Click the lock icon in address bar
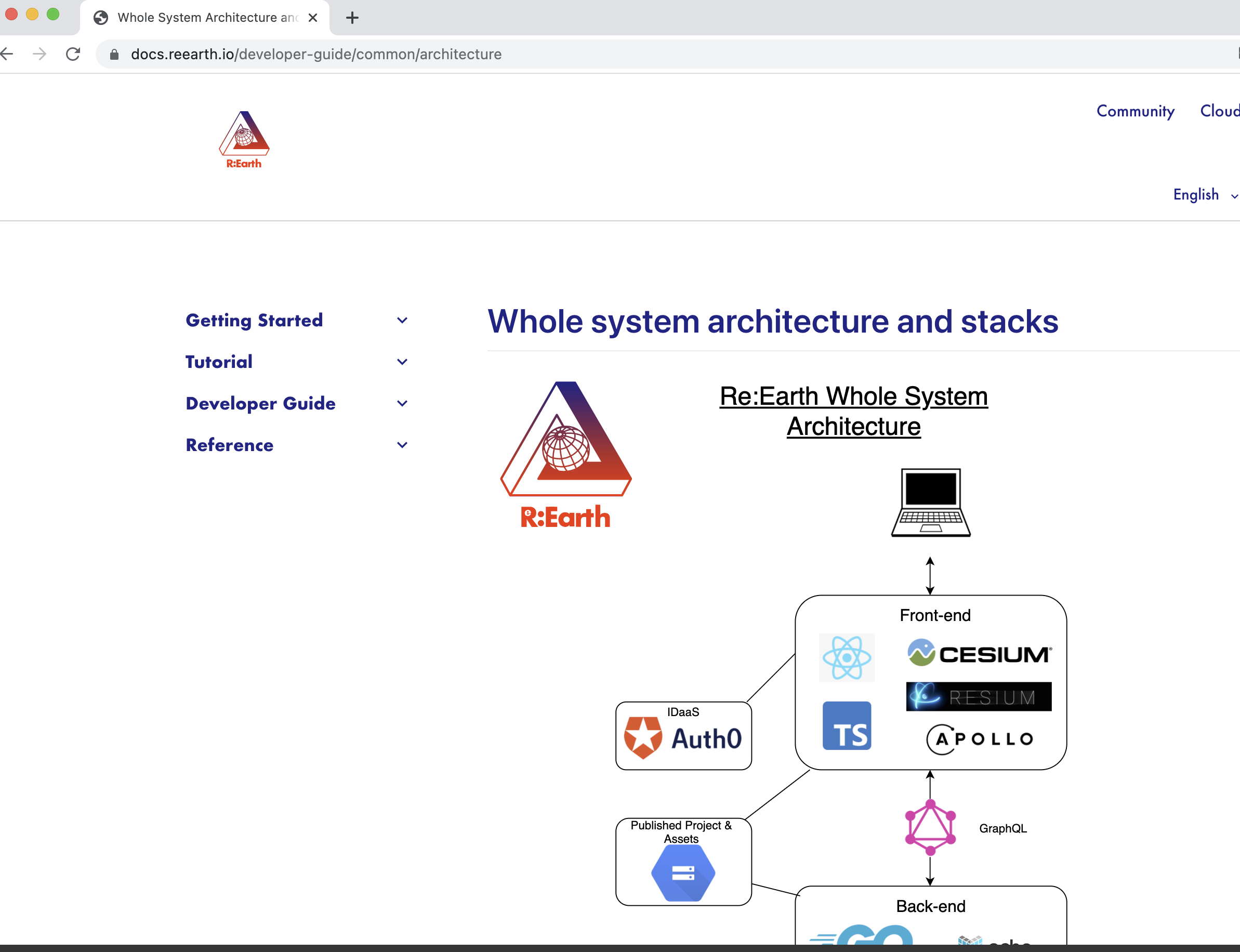The height and width of the screenshot is (952, 1240). tap(114, 55)
